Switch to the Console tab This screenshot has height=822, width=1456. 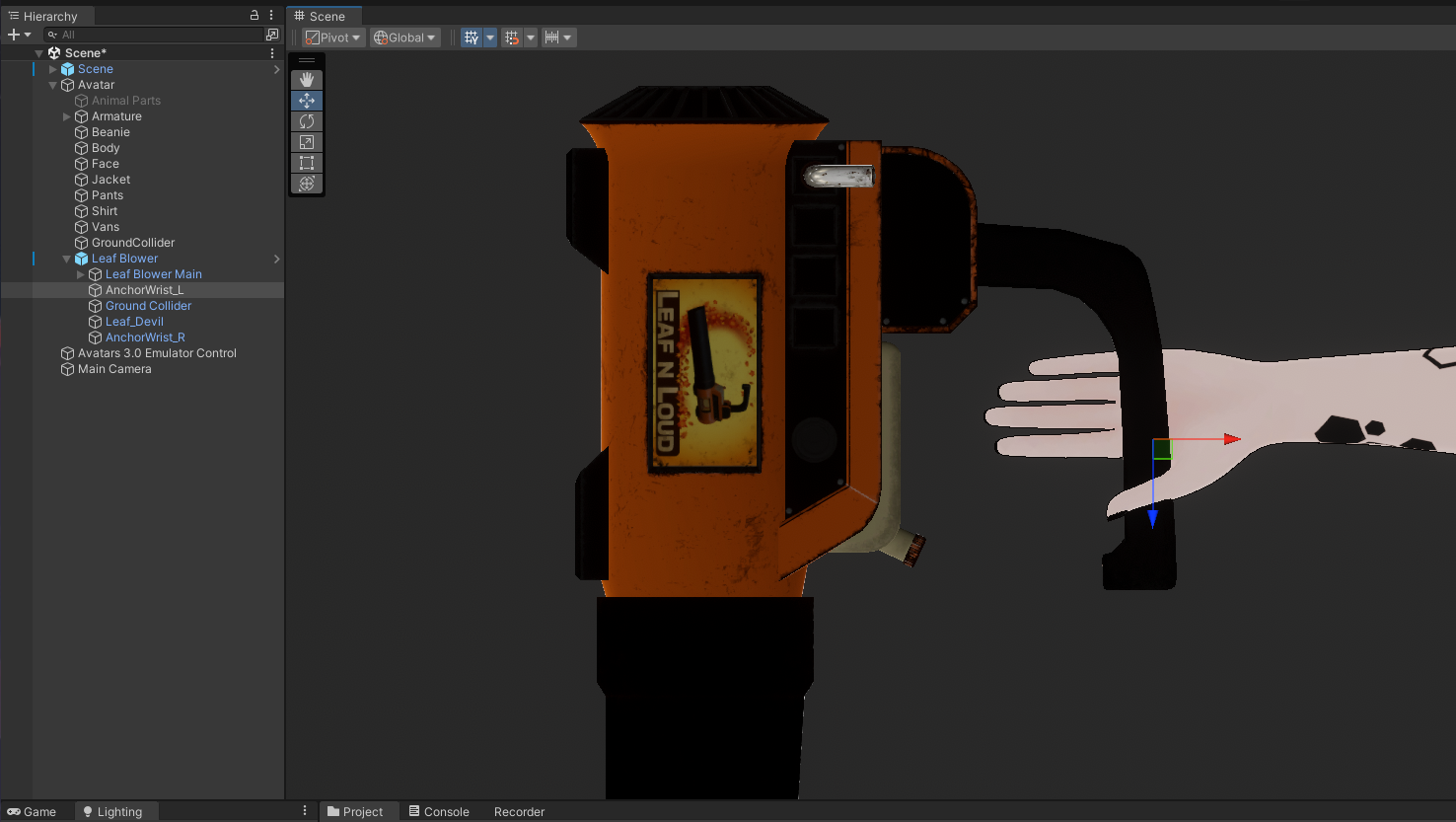[x=439, y=811]
